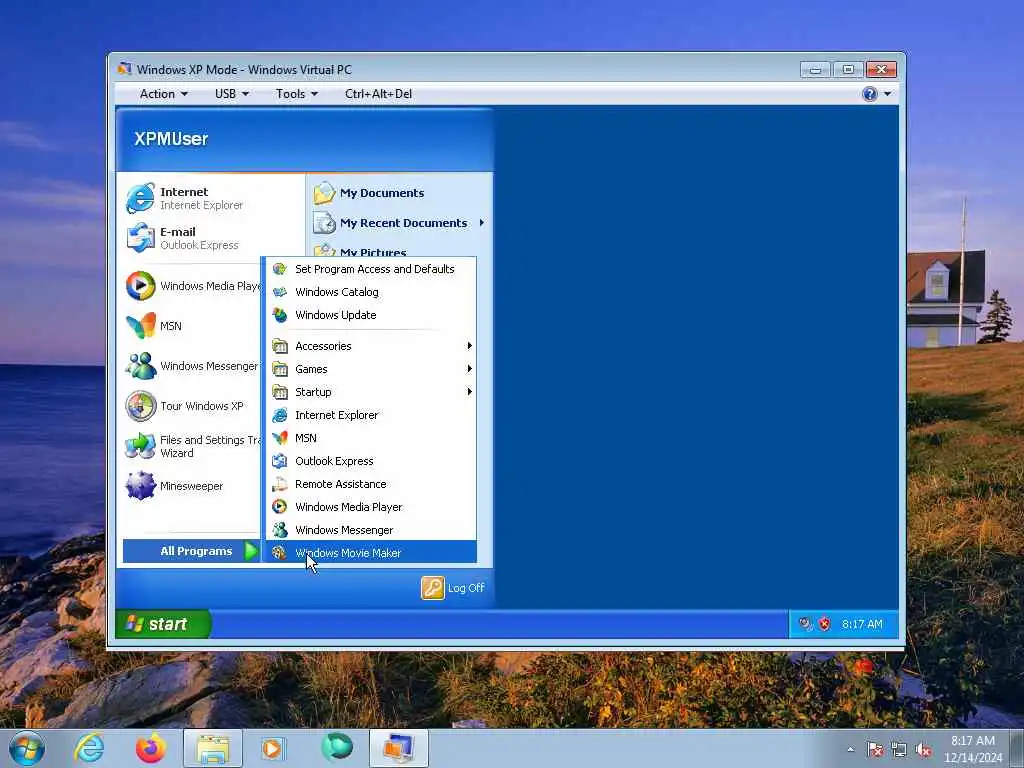Launch Firefox from Windows 7 taskbar
1024x768 pixels.
click(x=150, y=748)
